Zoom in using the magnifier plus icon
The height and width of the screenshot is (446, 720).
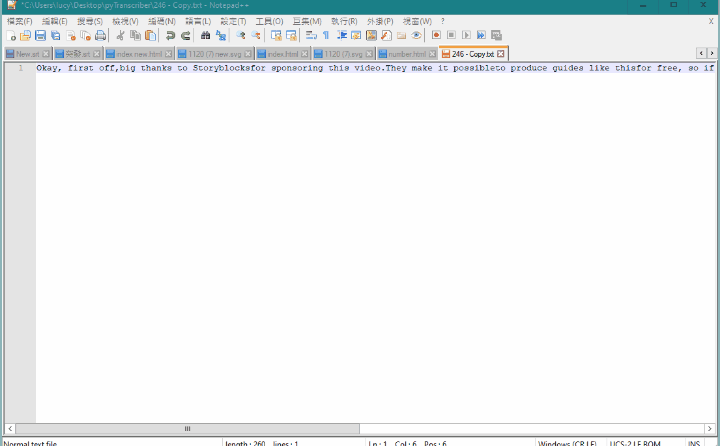tap(241, 35)
